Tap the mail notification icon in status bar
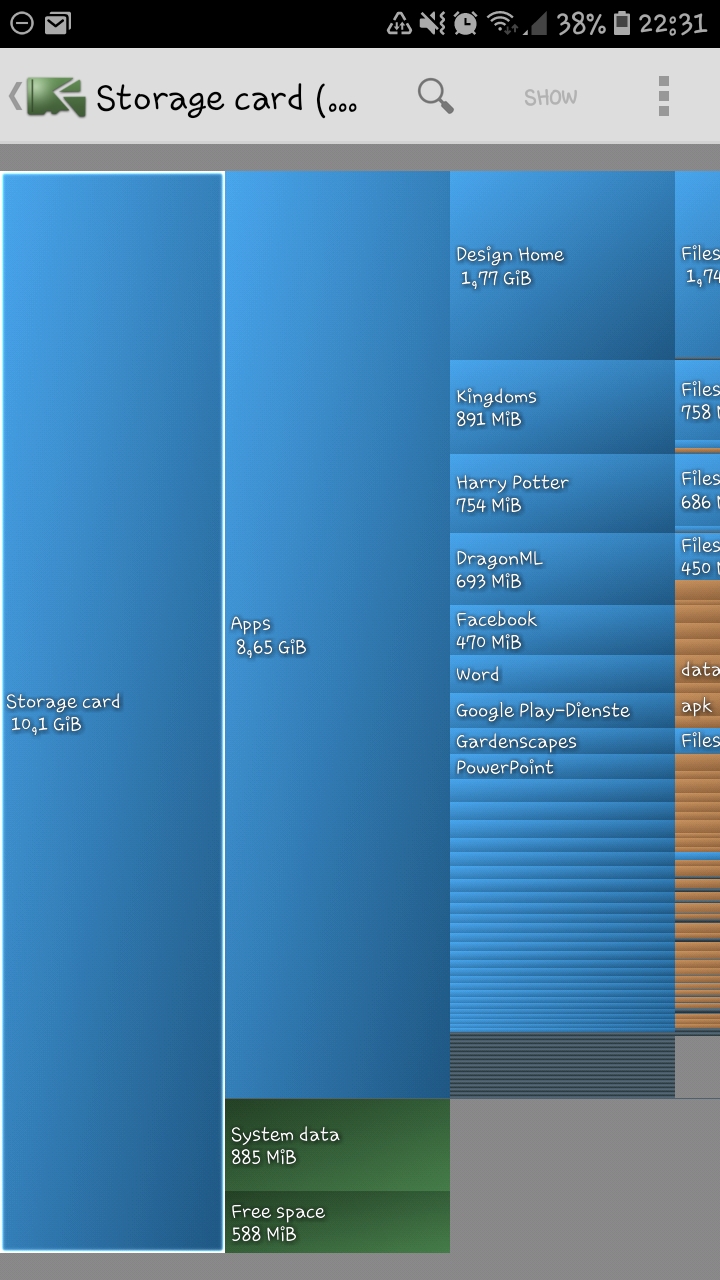 pyautogui.click(x=58, y=23)
